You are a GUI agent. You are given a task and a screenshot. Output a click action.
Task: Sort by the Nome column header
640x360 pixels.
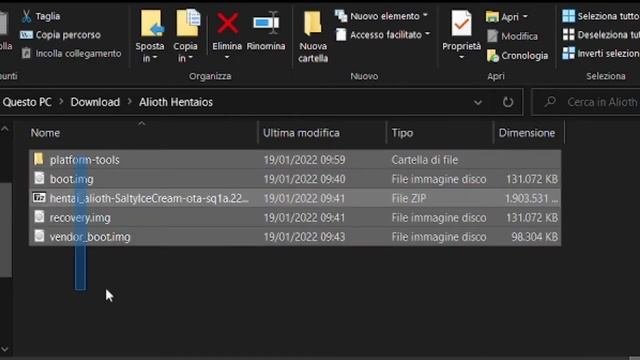pyautogui.click(x=45, y=133)
